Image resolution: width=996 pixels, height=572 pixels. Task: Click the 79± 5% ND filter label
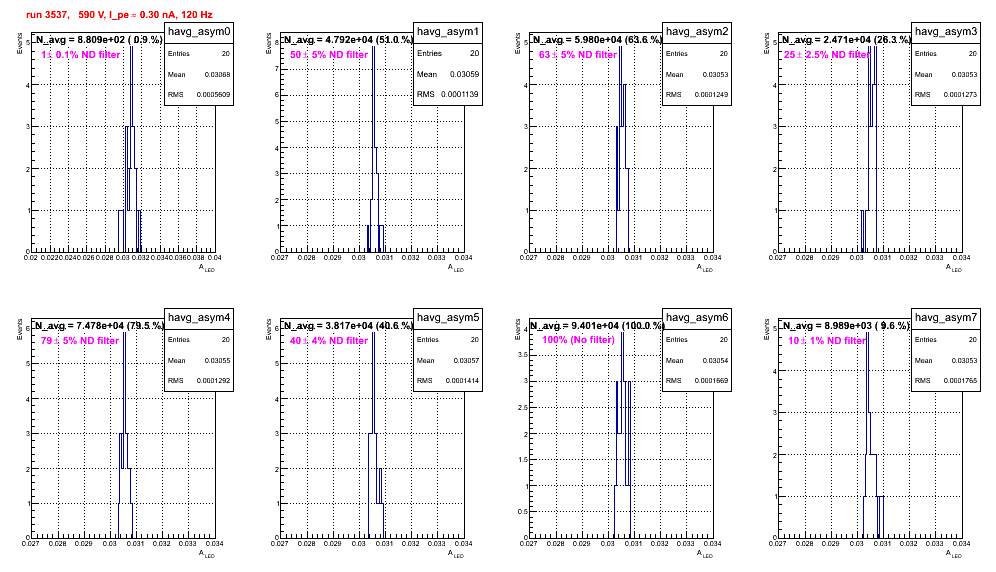tap(80, 341)
